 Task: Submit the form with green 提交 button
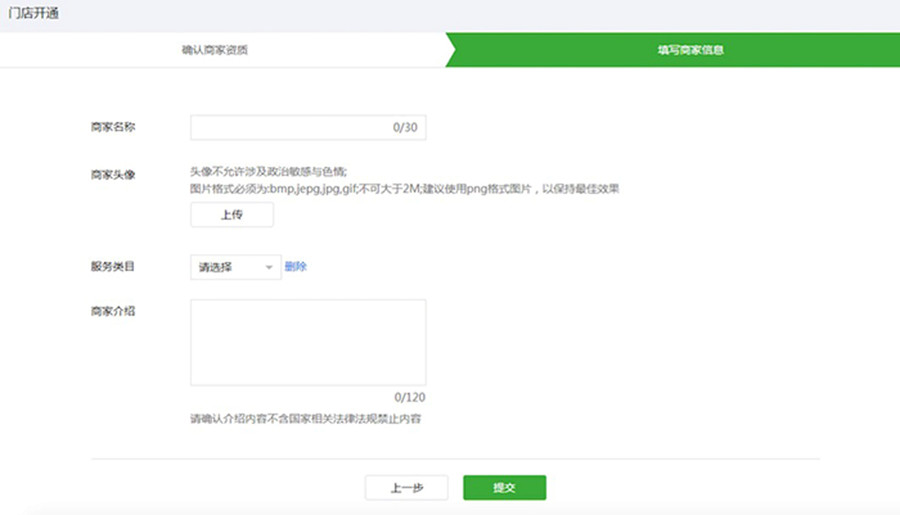point(504,488)
